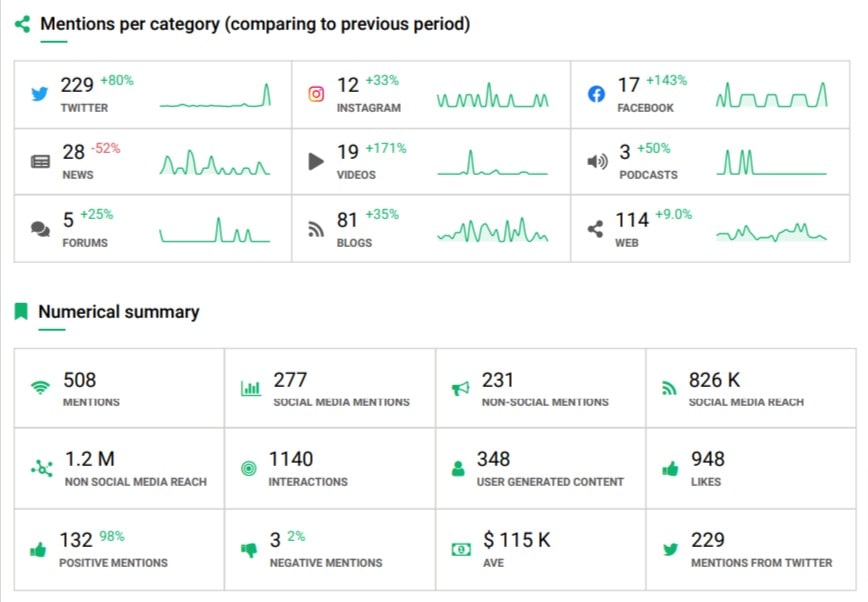This screenshot has height=602, width=868.
Task: Select the Web mentions area chart
Action: pos(771,232)
